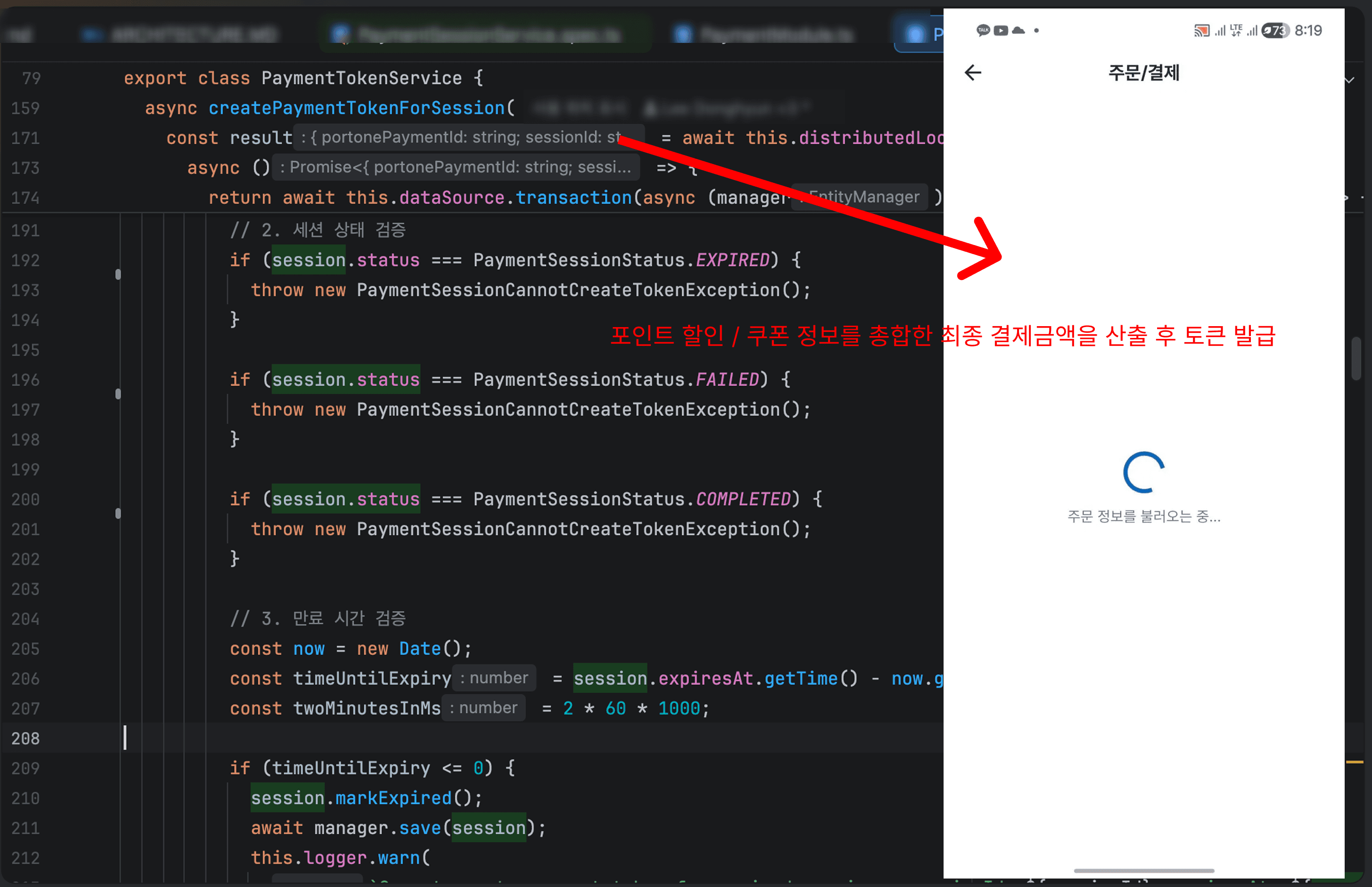Tap the back arrow in the order/payment header
This screenshot has width=1372, height=887.
972,73
